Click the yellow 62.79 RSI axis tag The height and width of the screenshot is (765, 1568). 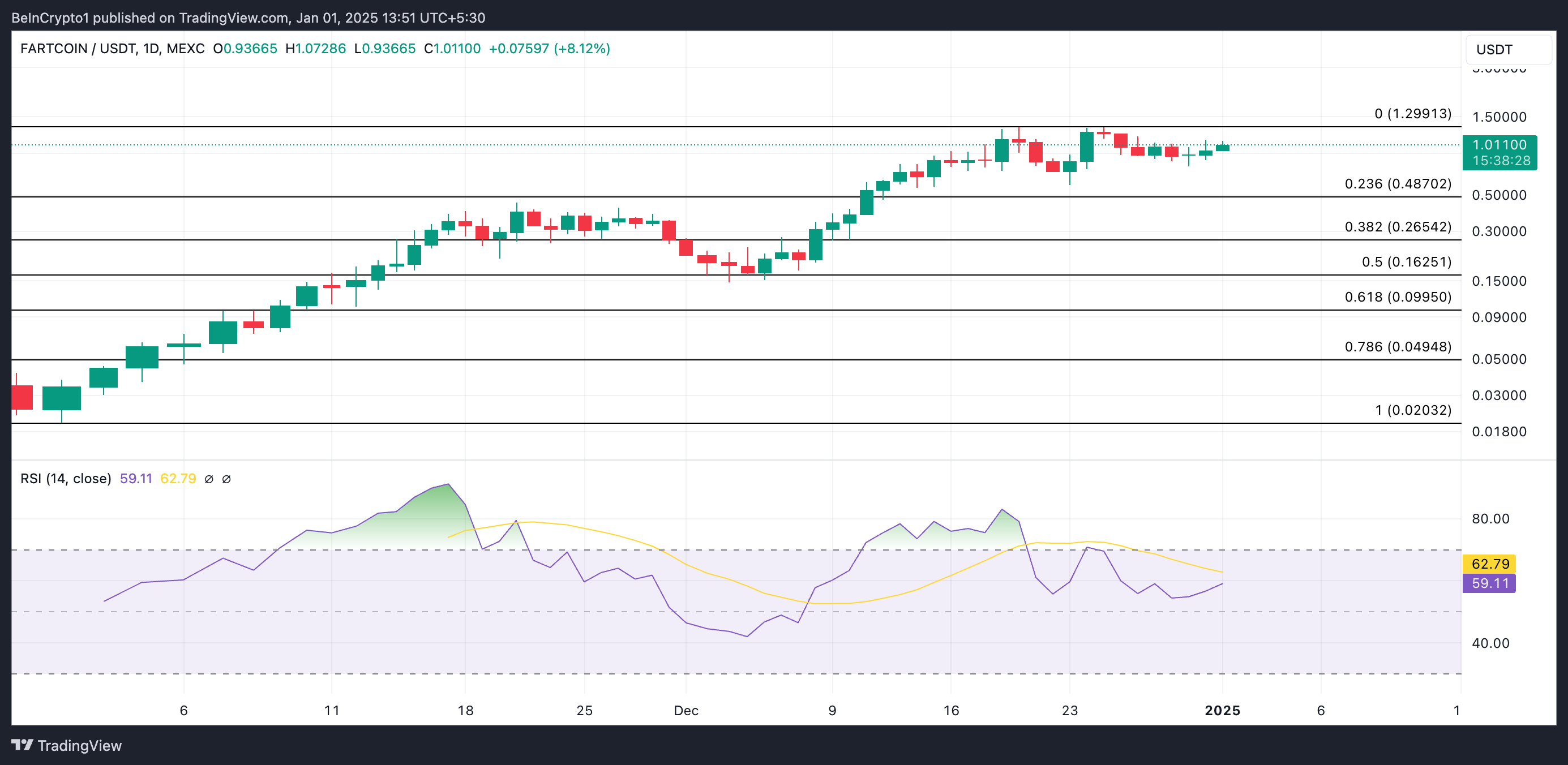click(x=1489, y=564)
